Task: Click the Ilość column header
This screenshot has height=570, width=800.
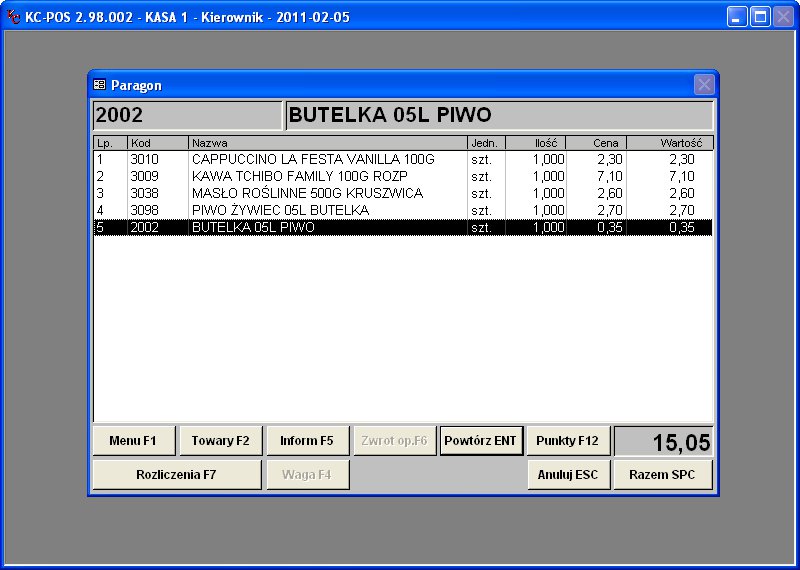Action: (x=535, y=143)
